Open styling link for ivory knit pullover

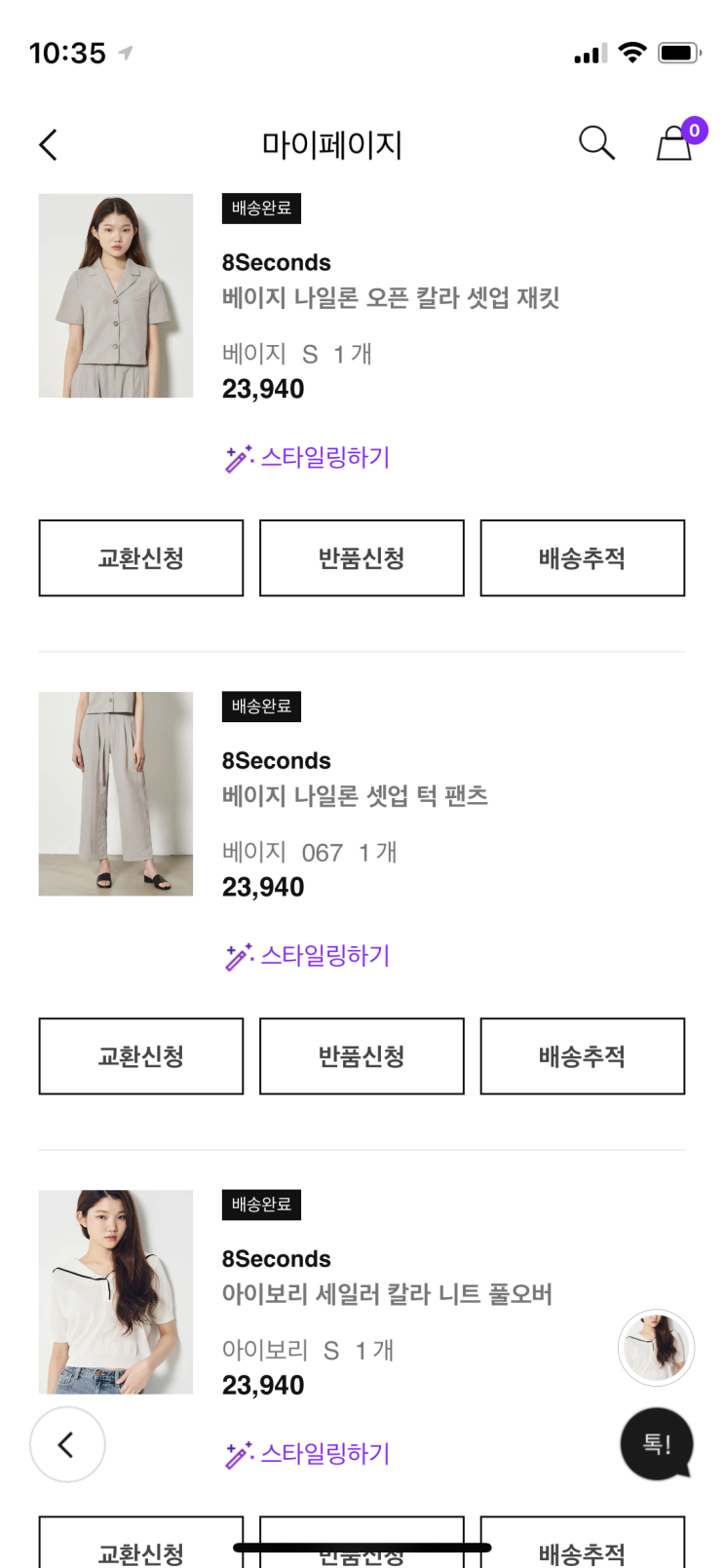[324, 1454]
